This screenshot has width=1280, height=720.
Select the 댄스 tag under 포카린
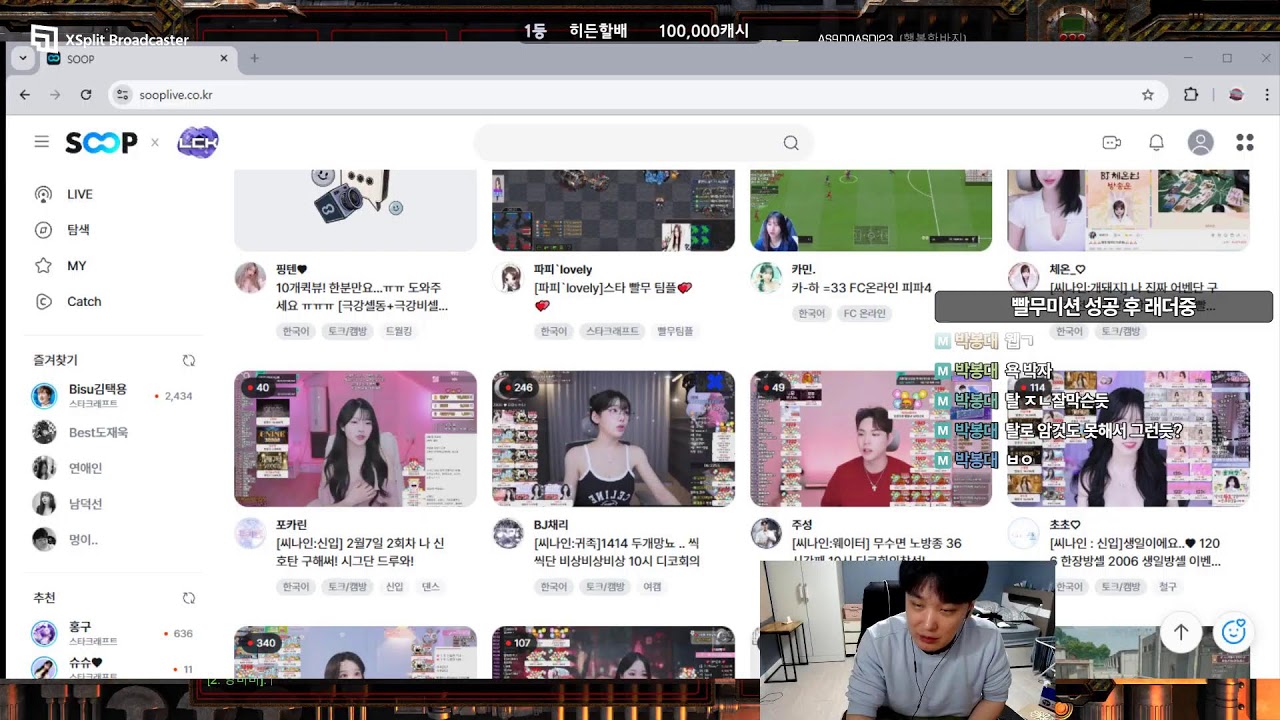click(430, 587)
